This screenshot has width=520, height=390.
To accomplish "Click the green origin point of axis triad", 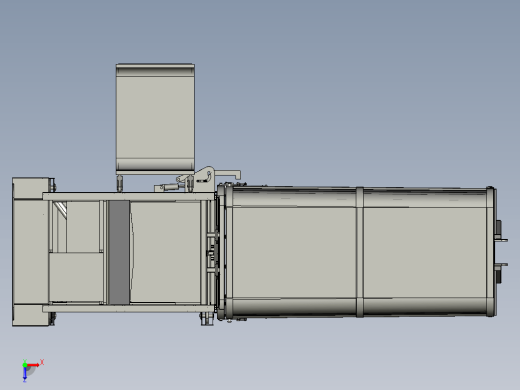I will coord(25,365).
